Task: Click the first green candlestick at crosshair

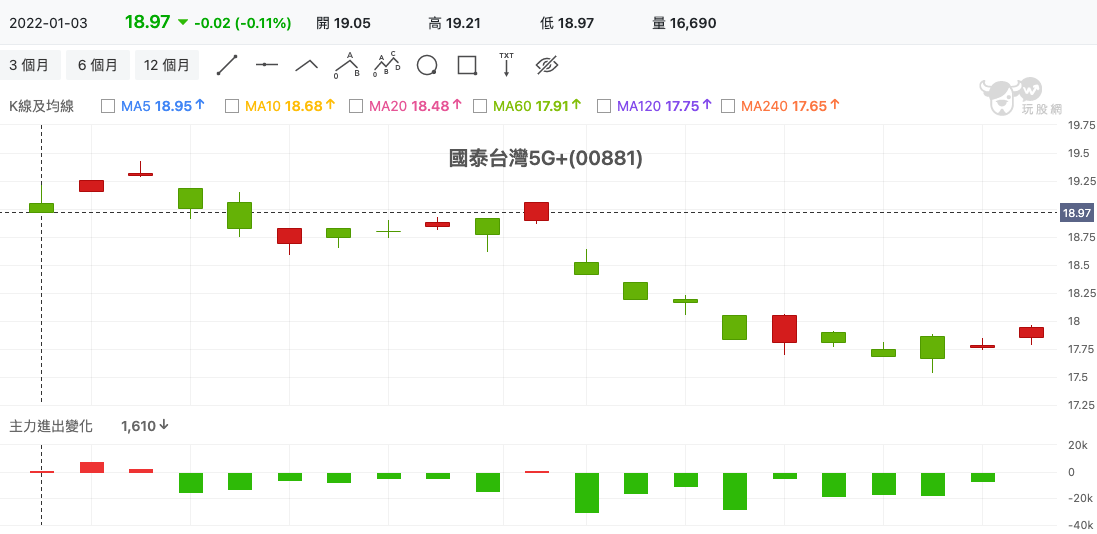Action: (41, 208)
